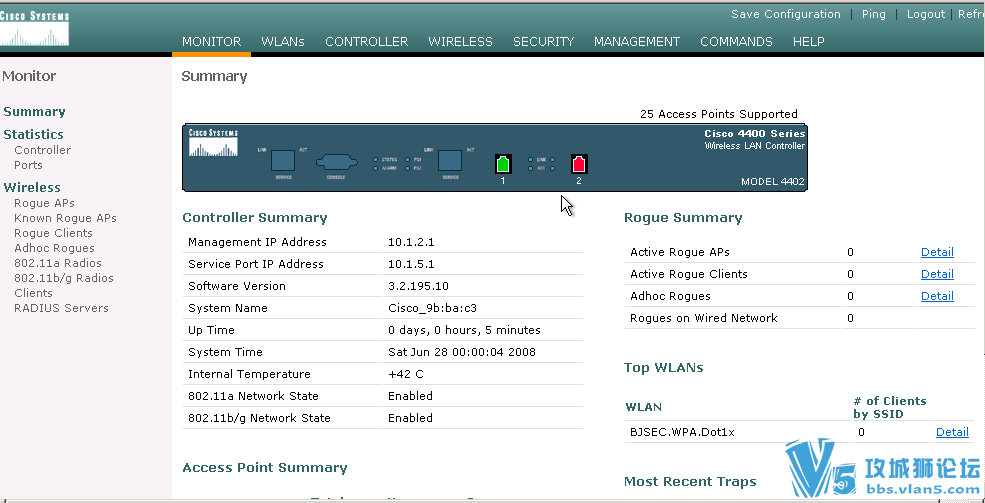Click the service port IP 10.1.5.1
Image resolution: width=985 pixels, height=503 pixels.
[x=411, y=264]
